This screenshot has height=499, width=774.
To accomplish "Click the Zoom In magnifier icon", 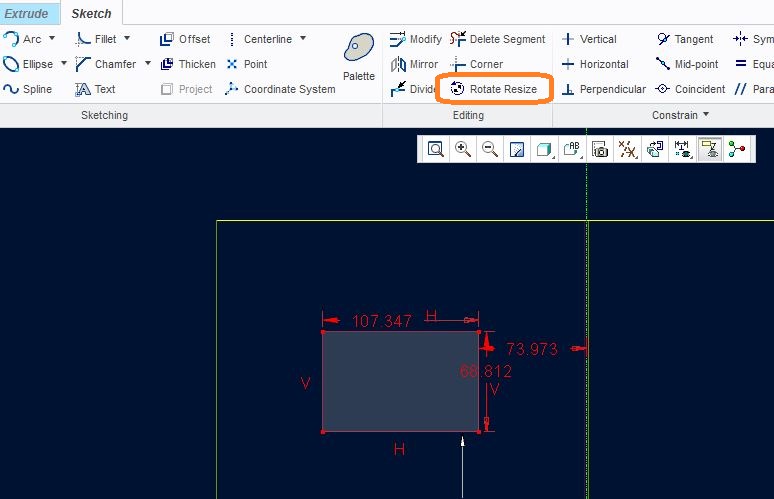I will tap(463, 149).
